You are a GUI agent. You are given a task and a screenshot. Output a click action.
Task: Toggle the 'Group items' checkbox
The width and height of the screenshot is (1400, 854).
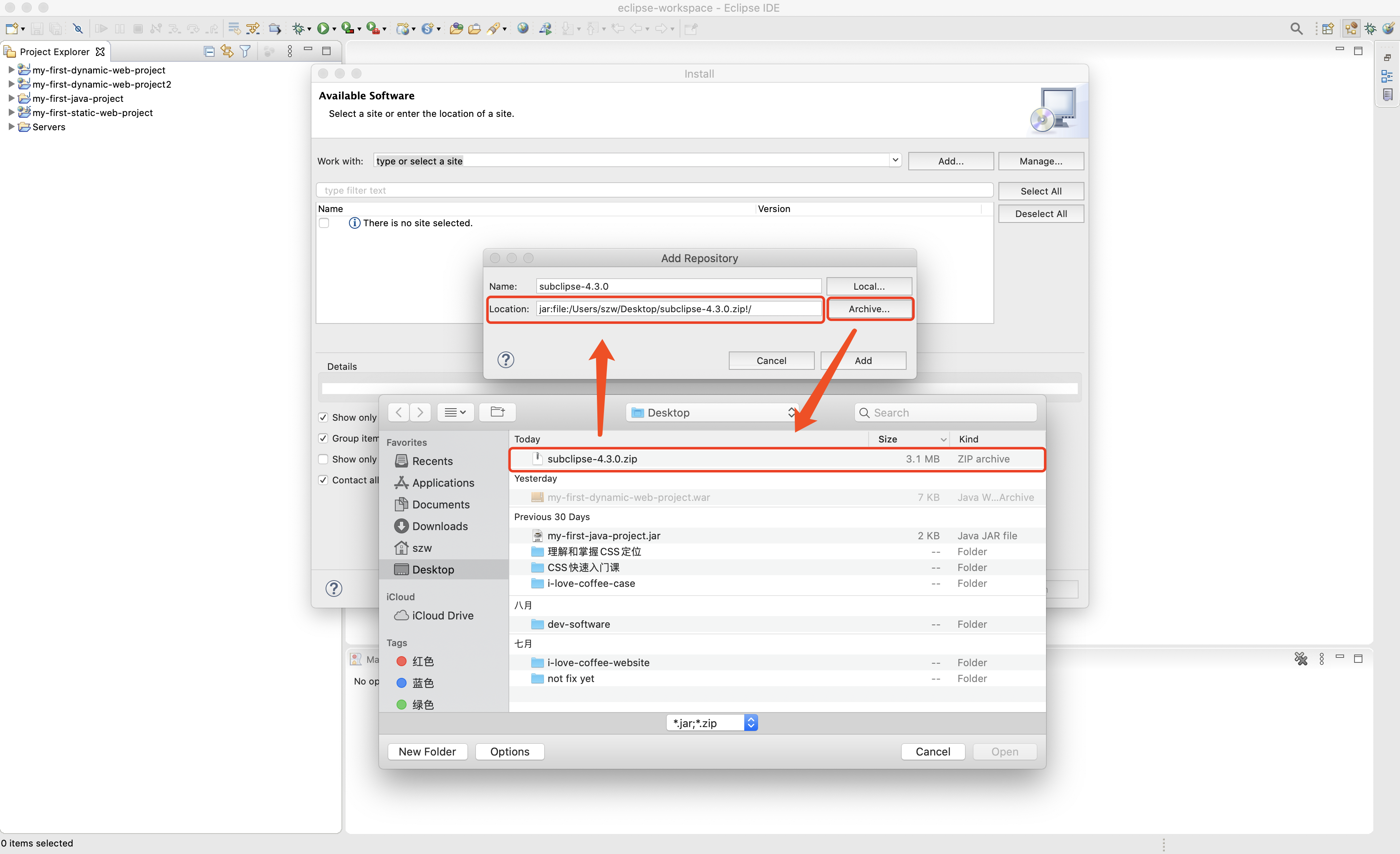pos(323,438)
